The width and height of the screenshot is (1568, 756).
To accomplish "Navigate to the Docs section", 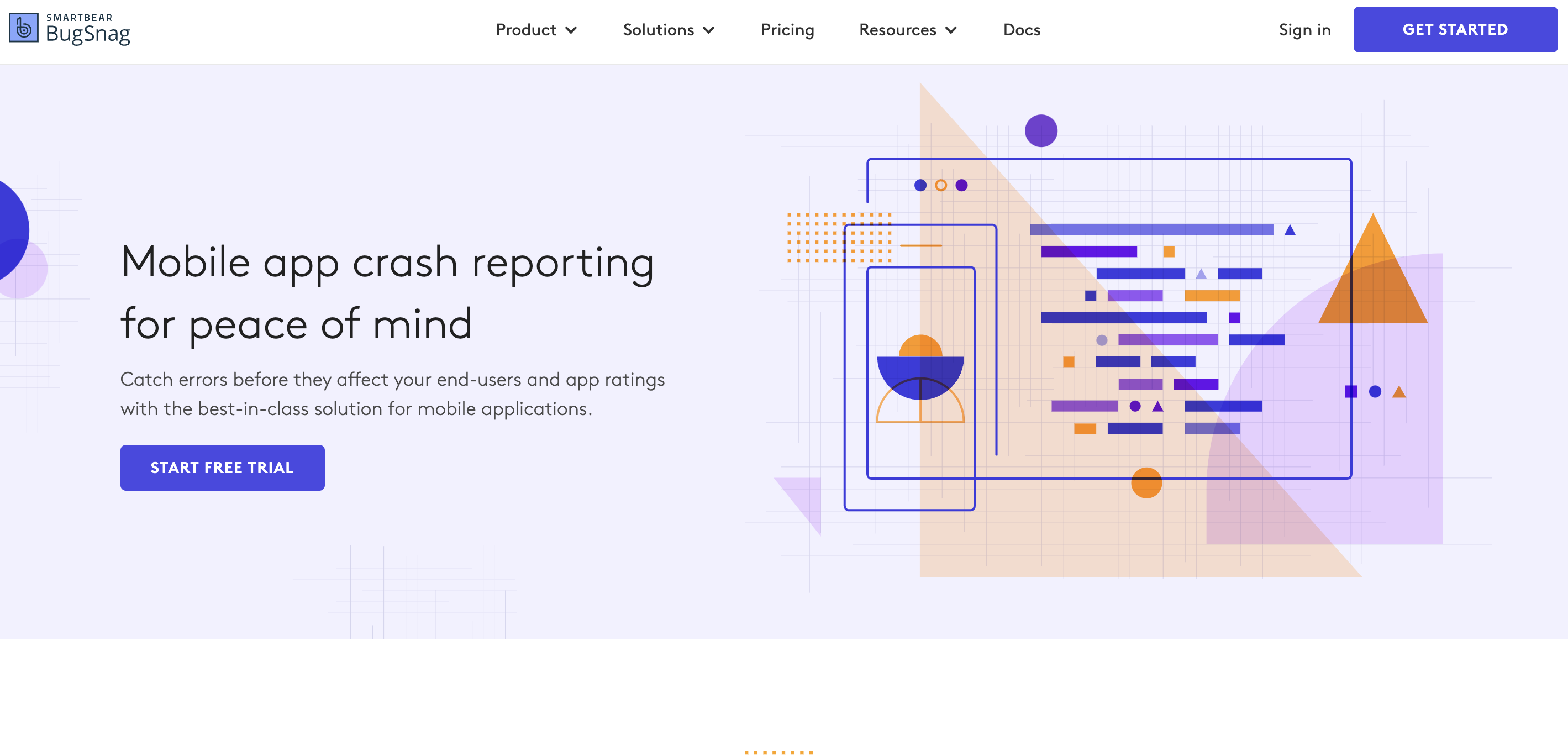I will 1022,29.
